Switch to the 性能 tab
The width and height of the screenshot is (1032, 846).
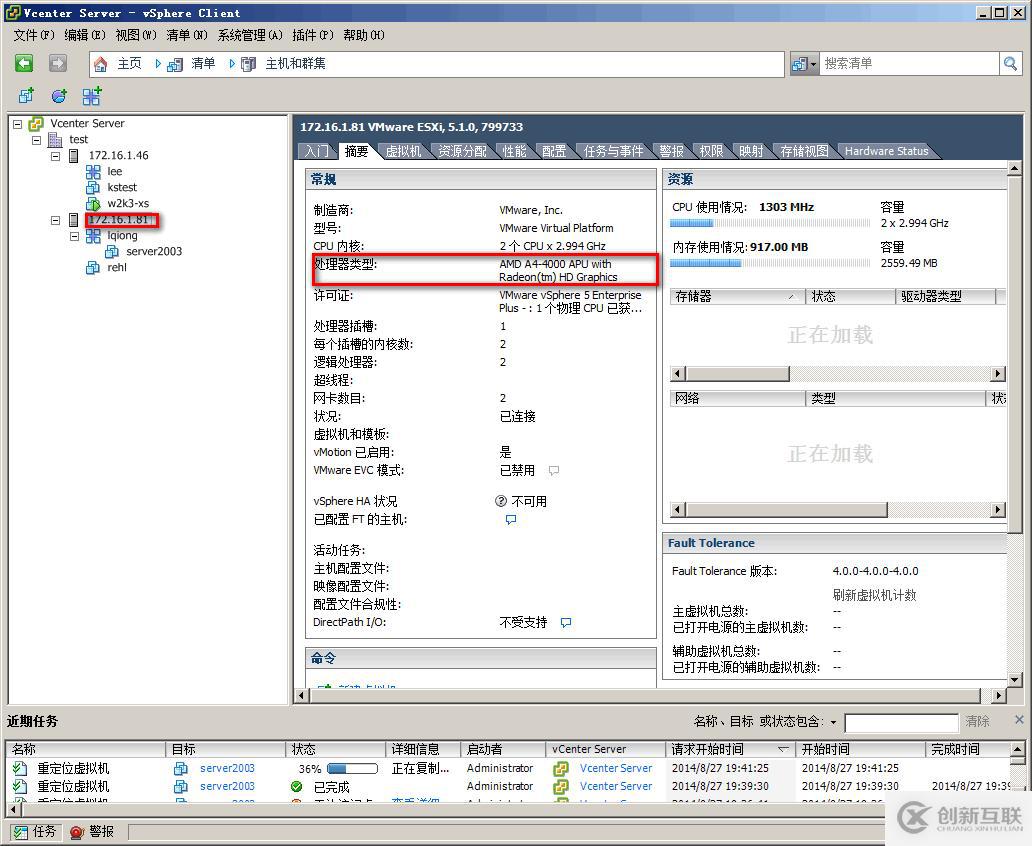[513, 151]
